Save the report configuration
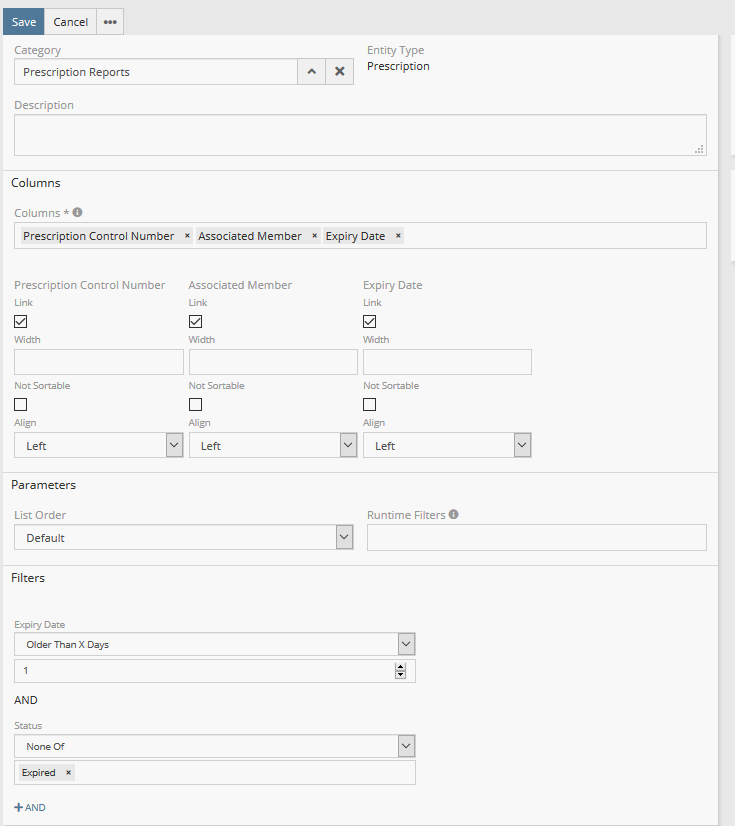 click(x=24, y=22)
